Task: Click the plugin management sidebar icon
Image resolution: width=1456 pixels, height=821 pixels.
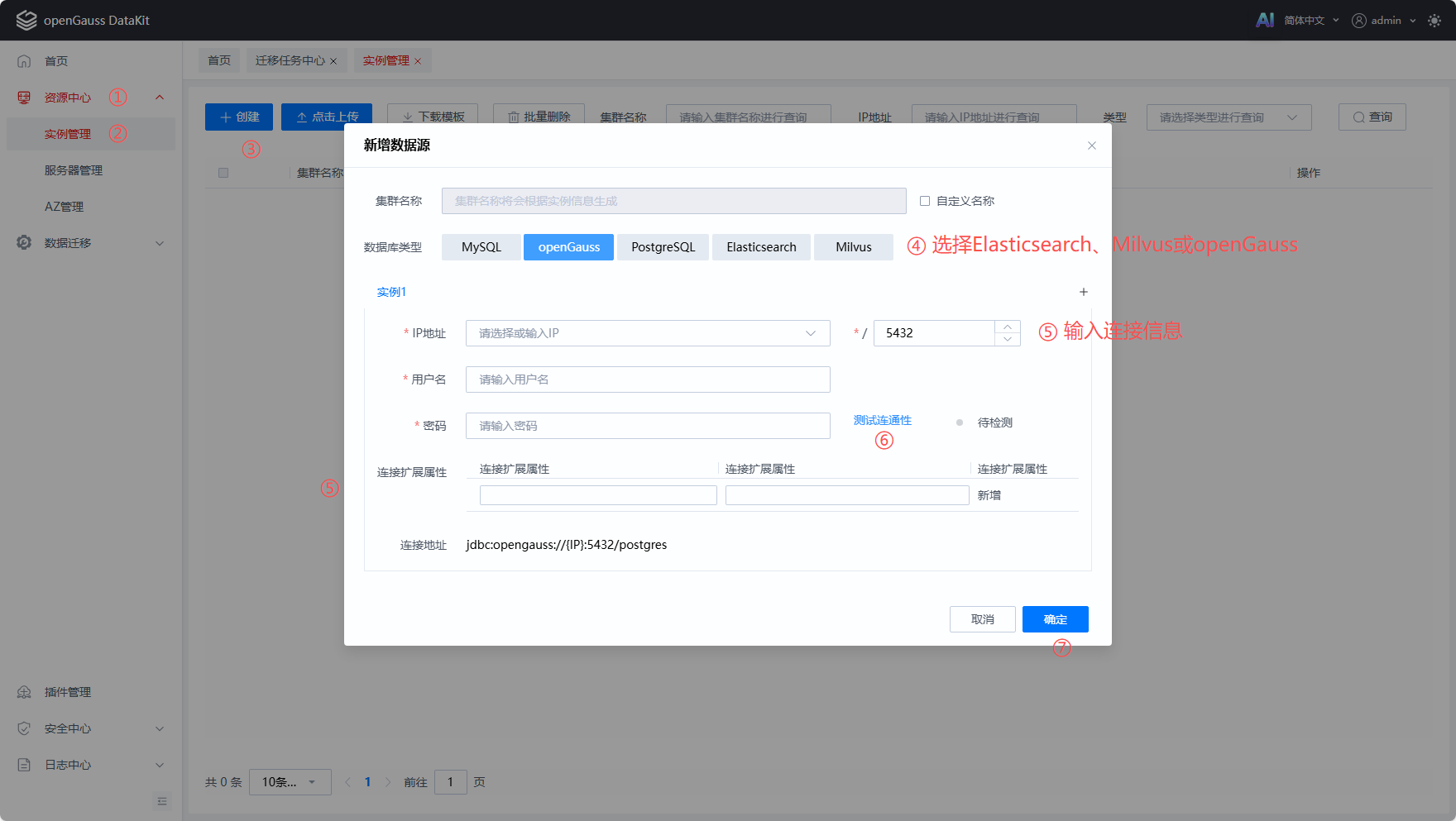Action: [24, 692]
